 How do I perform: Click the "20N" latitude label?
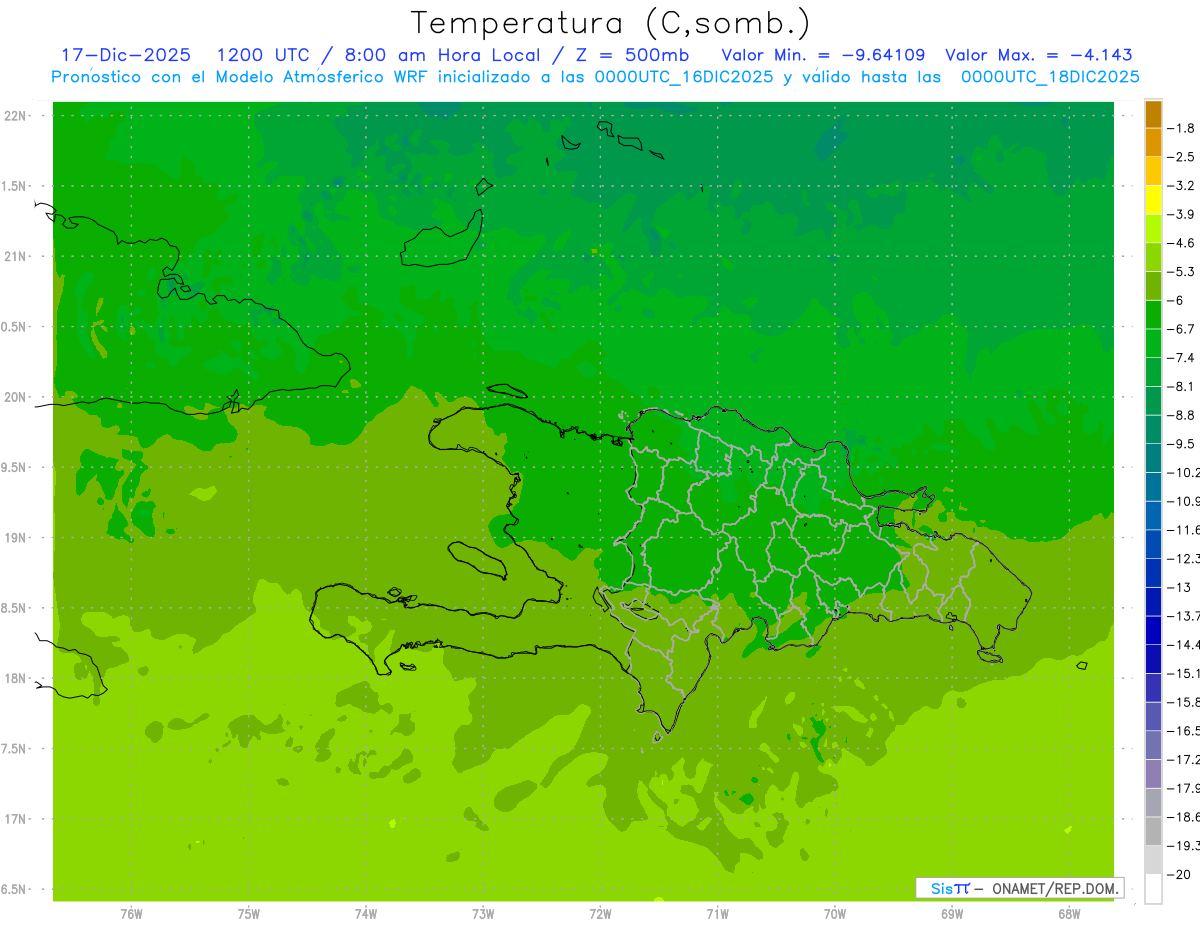17,397
